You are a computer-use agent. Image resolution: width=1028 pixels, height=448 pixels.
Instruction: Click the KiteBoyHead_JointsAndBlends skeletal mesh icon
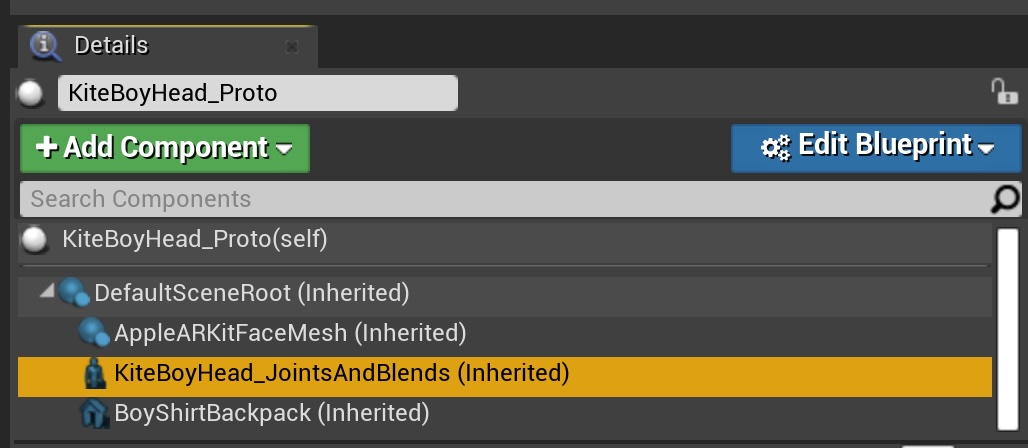coord(95,373)
